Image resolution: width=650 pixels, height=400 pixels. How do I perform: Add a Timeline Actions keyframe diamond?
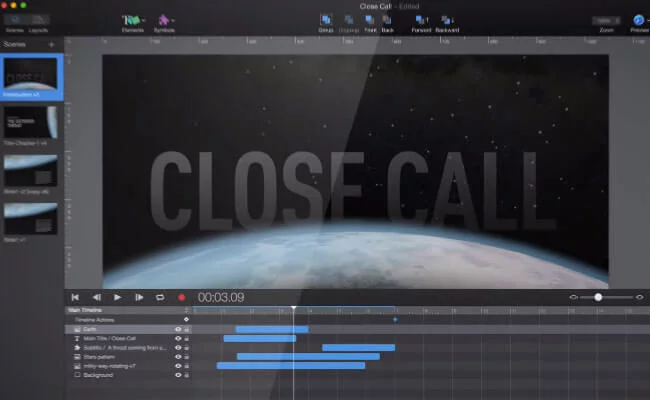186,320
